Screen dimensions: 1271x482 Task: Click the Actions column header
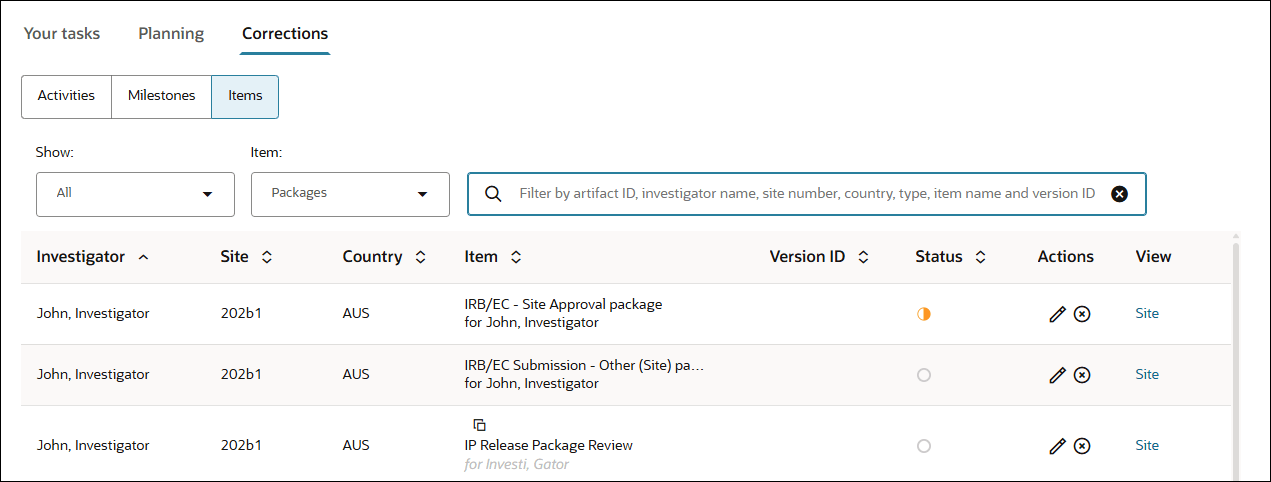point(1066,257)
